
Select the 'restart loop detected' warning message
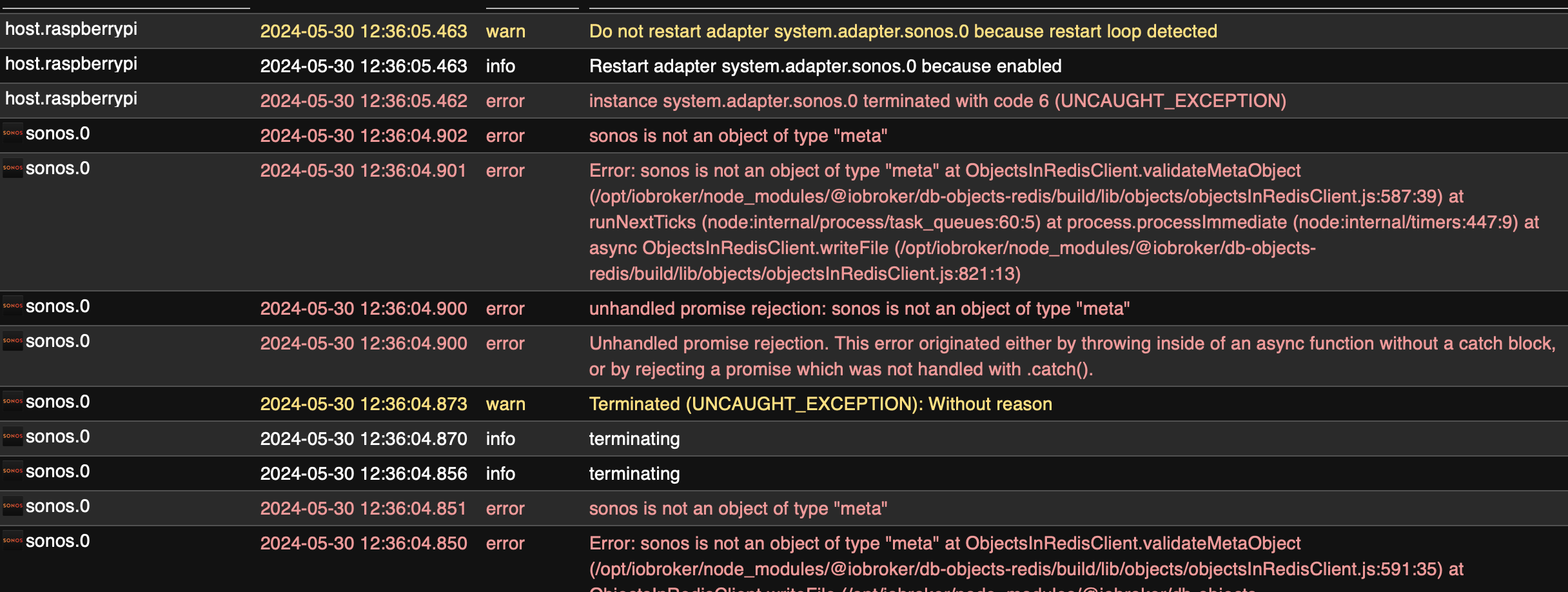point(903,32)
